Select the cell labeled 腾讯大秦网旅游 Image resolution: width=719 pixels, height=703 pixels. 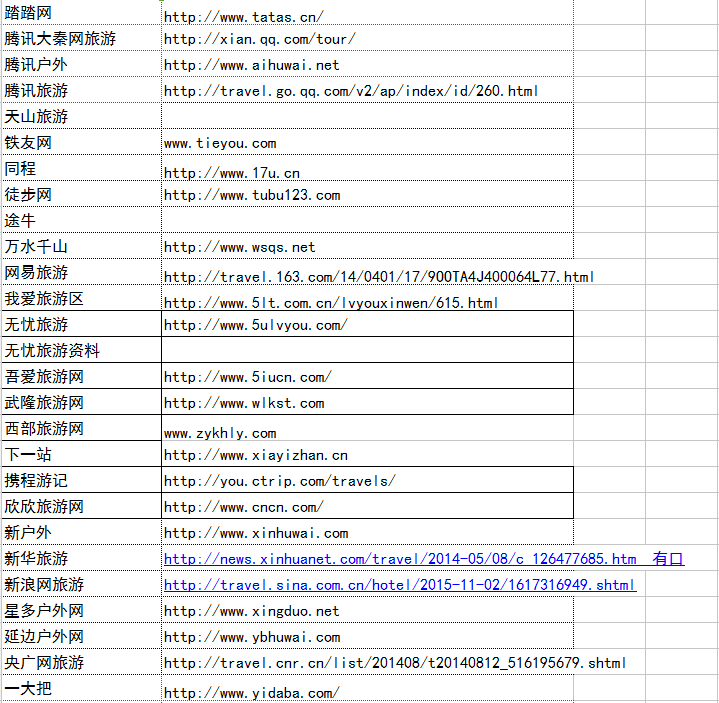(82, 38)
